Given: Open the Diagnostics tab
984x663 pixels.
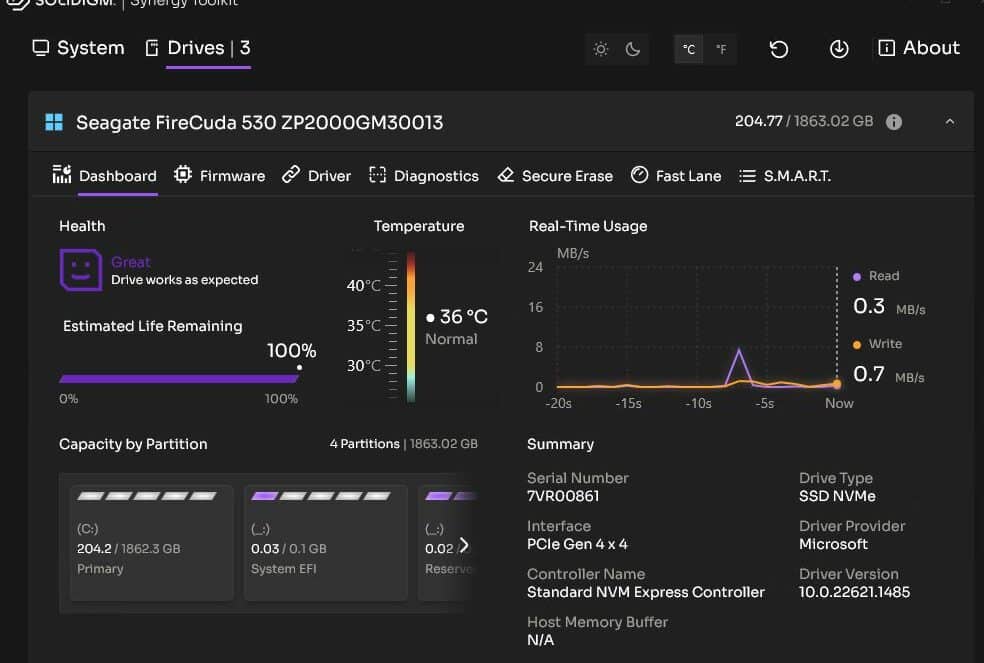Looking at the screenshot, I should (x=424, y=176).
